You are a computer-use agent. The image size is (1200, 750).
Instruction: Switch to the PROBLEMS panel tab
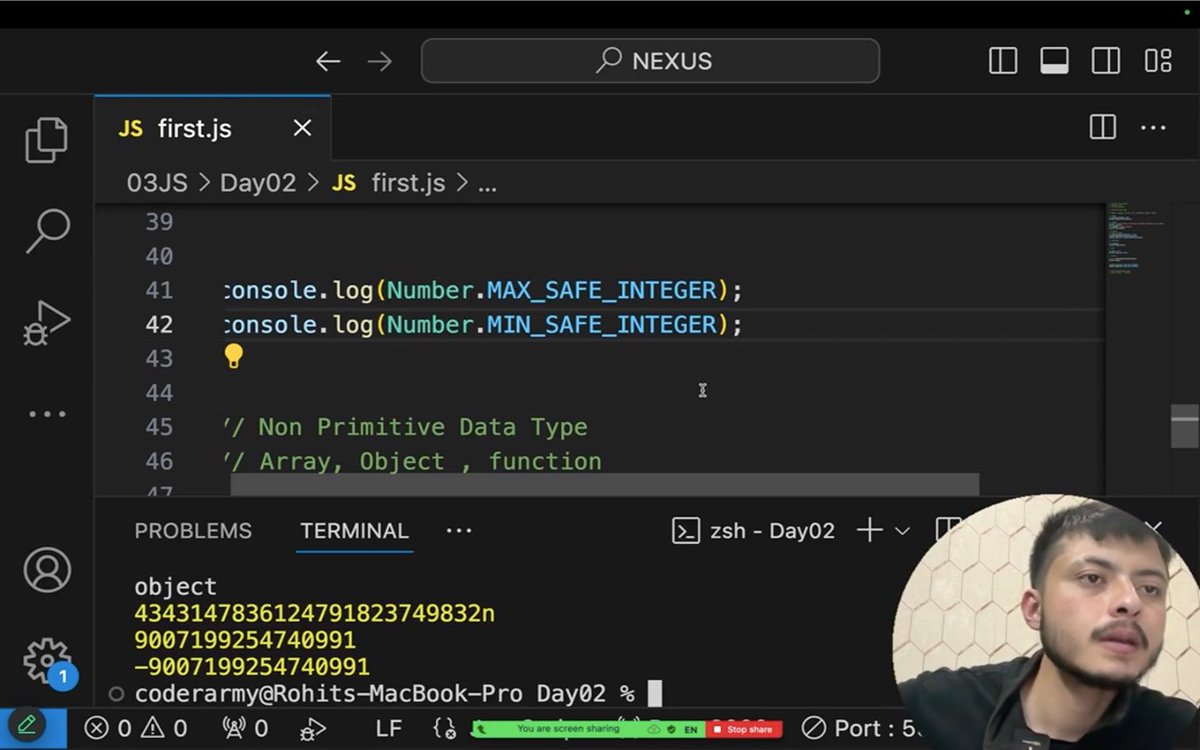[x=193, y=531]
